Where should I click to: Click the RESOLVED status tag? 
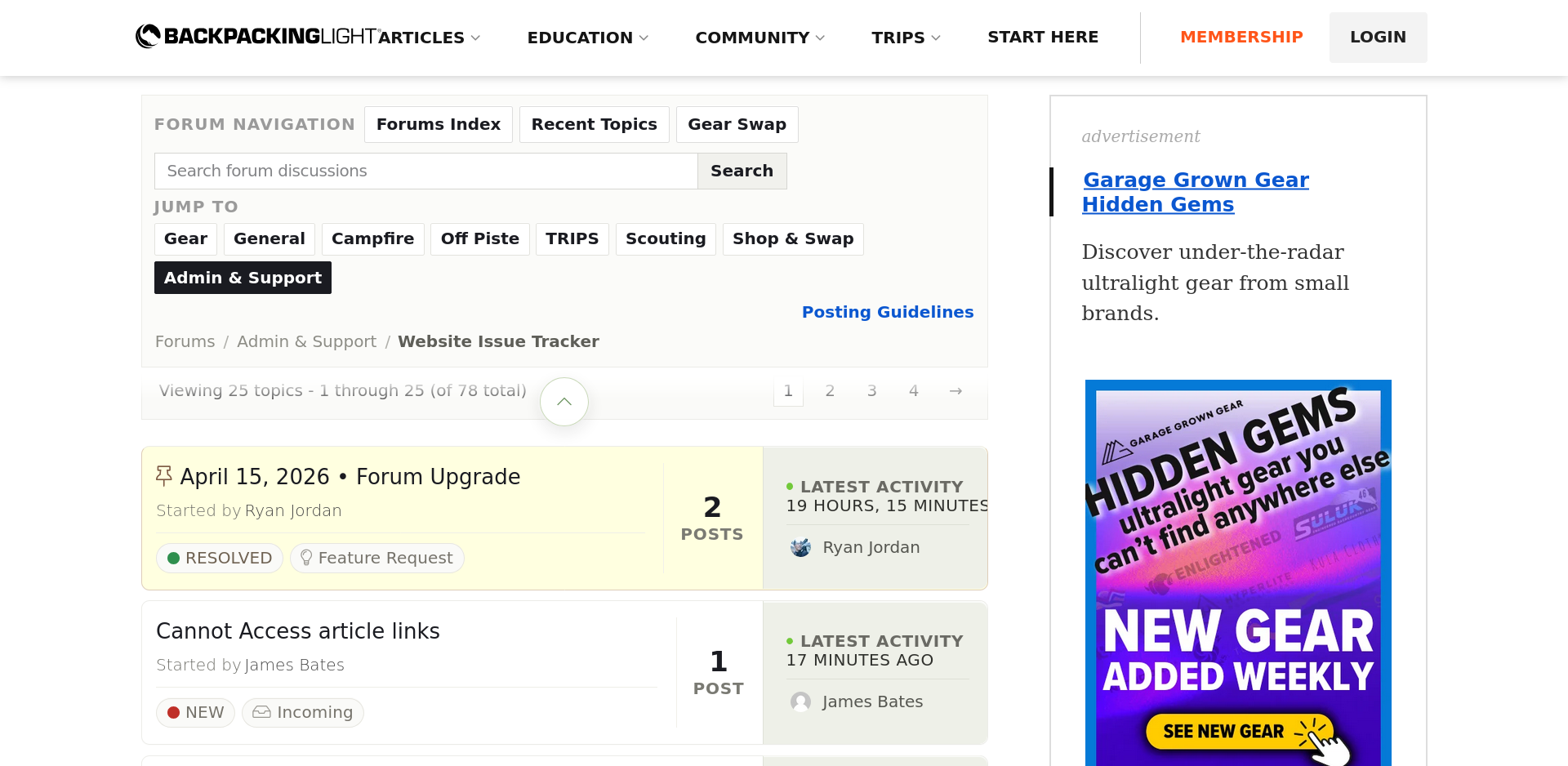pyautogui.click(x=220, y=558)
